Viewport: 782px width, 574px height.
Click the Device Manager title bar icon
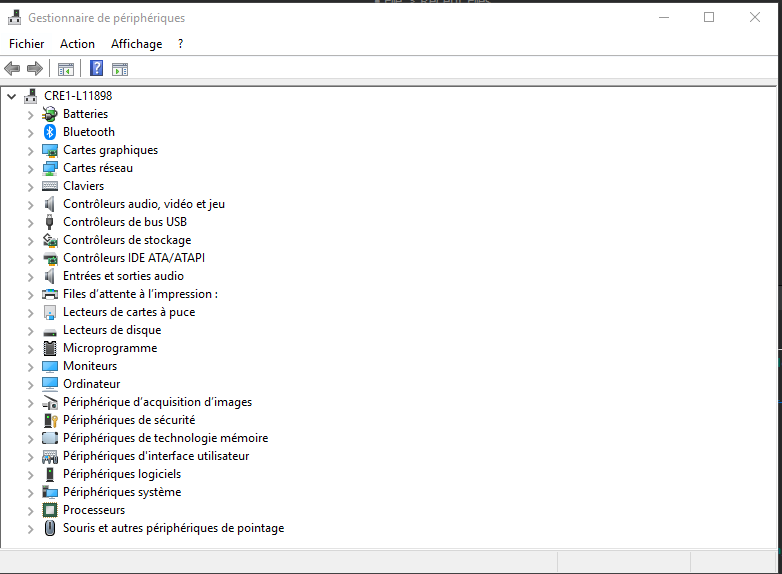coord(14,17)
